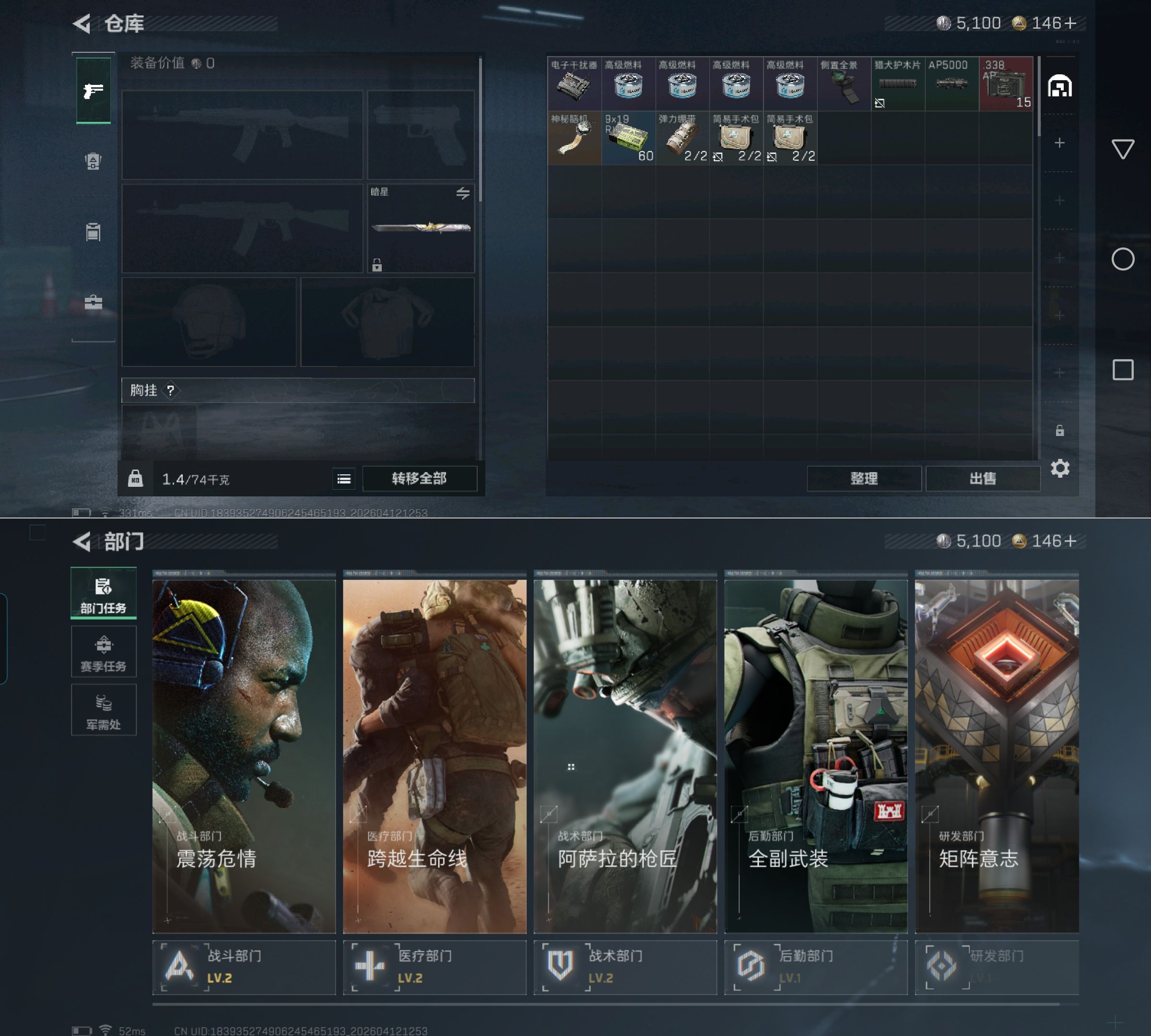Expand first extra storage plus slot
The height and width of the screenshot is (1036, 1151).
[x=1059, y=143]
